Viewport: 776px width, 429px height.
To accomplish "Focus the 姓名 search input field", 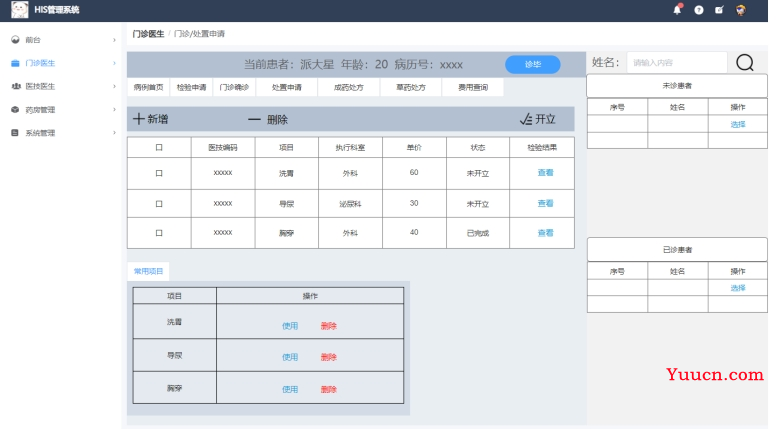I will click(x=677, y=63).
